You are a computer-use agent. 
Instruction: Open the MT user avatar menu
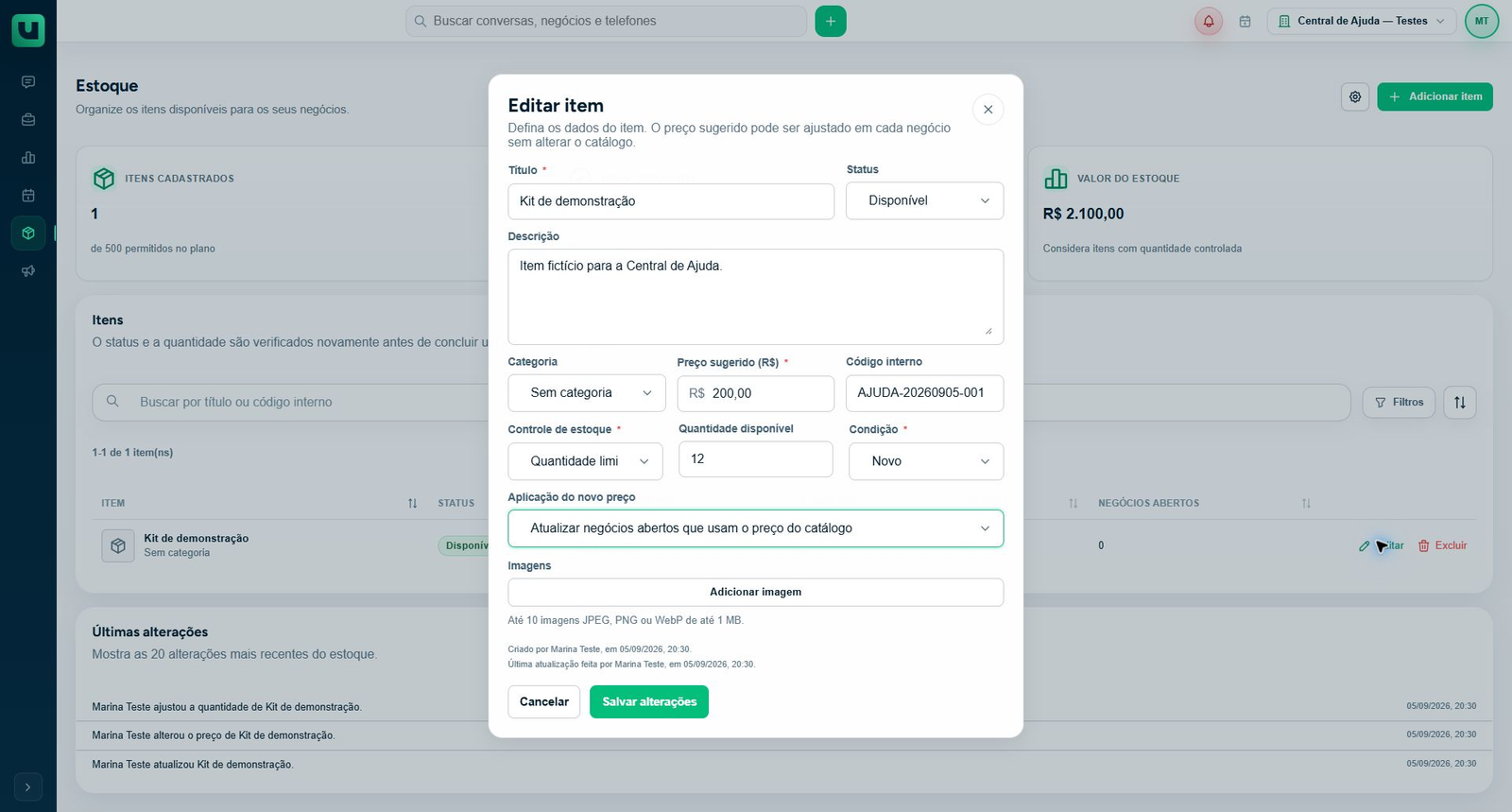coord(1482,21)
